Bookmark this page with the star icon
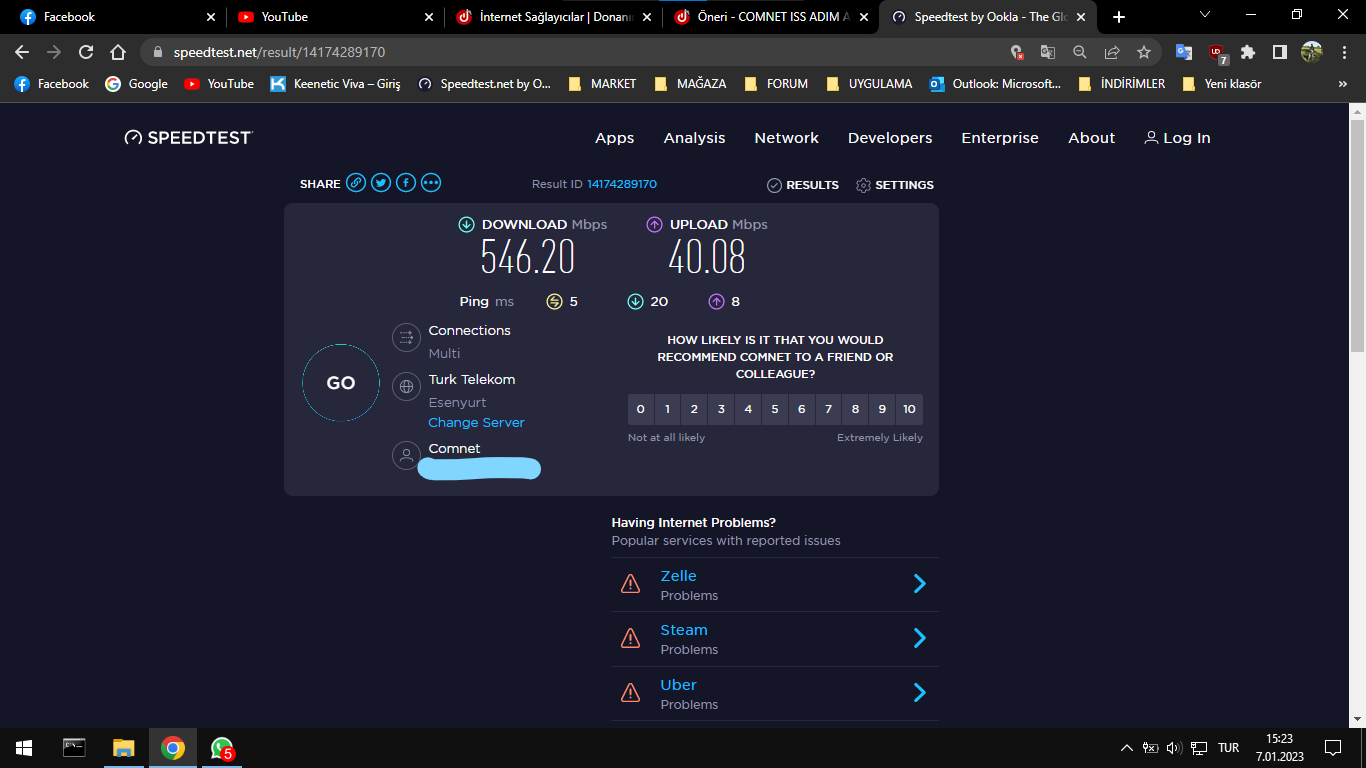 [1144, 52]
